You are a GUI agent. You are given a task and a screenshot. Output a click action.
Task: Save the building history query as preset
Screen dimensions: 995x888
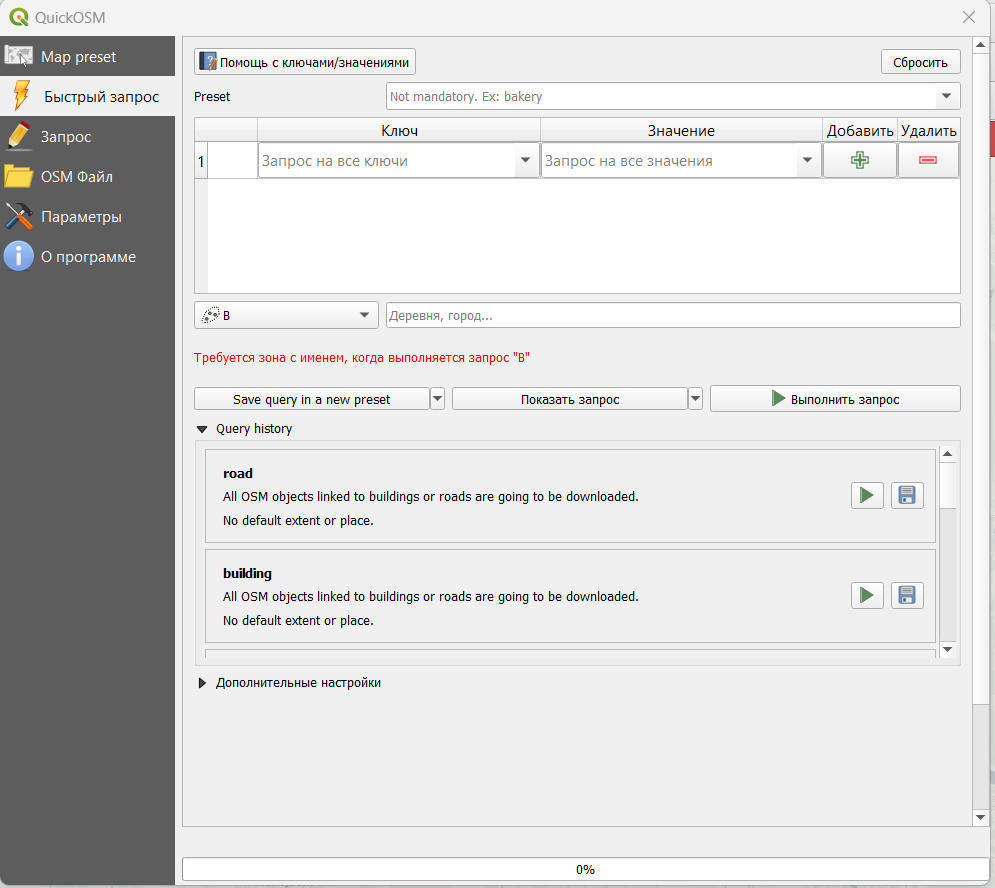[907, 595]
